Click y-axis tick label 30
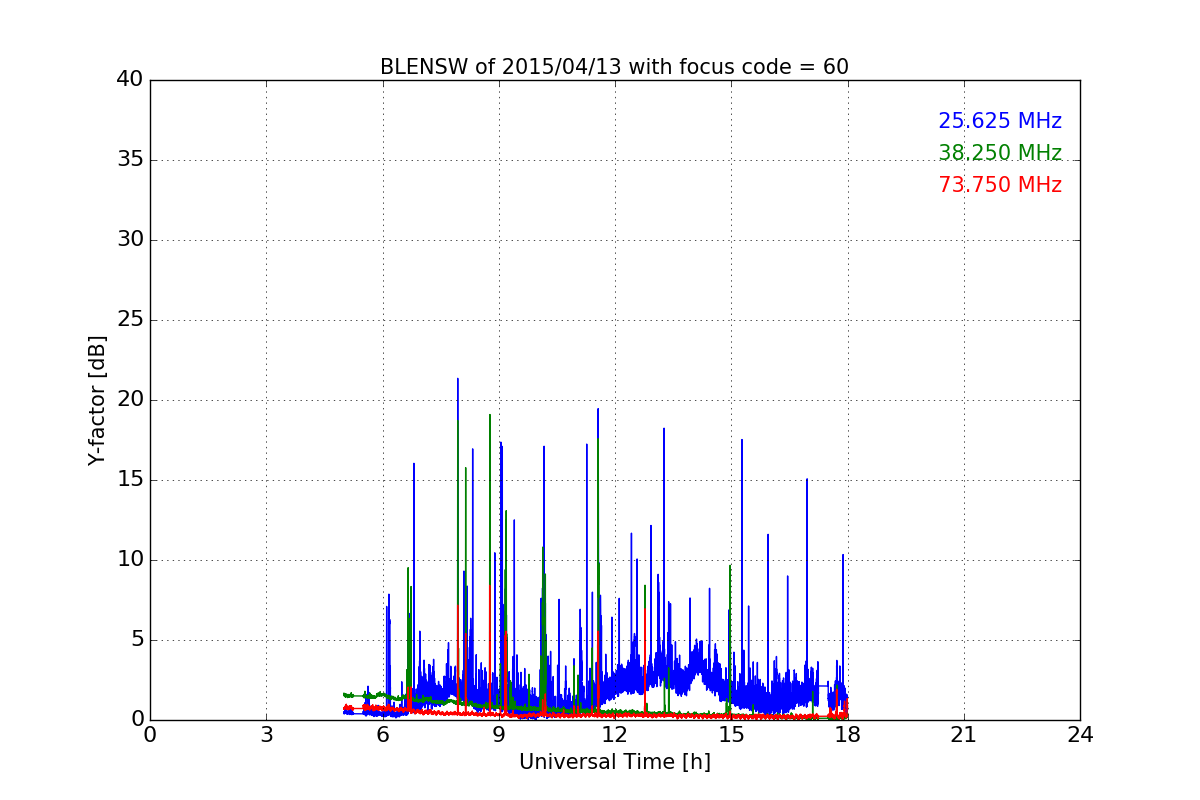Image resolution: width=1200 pixels, height=800 pixels. pos(129,240)
